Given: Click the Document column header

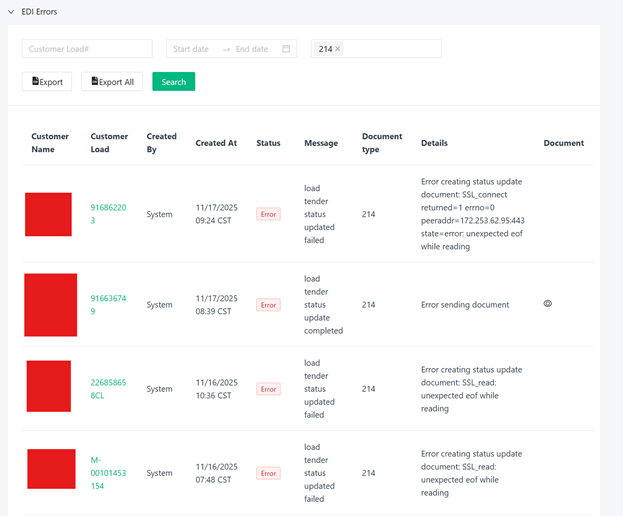Looking at the screenshot, I should (564, 143).
